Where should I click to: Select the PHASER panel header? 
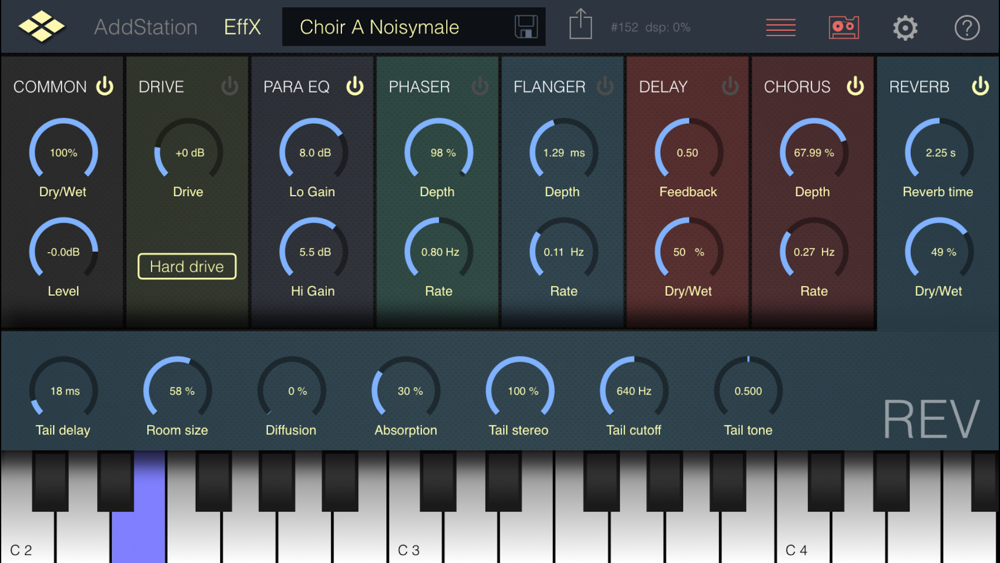tap(419, 87)
